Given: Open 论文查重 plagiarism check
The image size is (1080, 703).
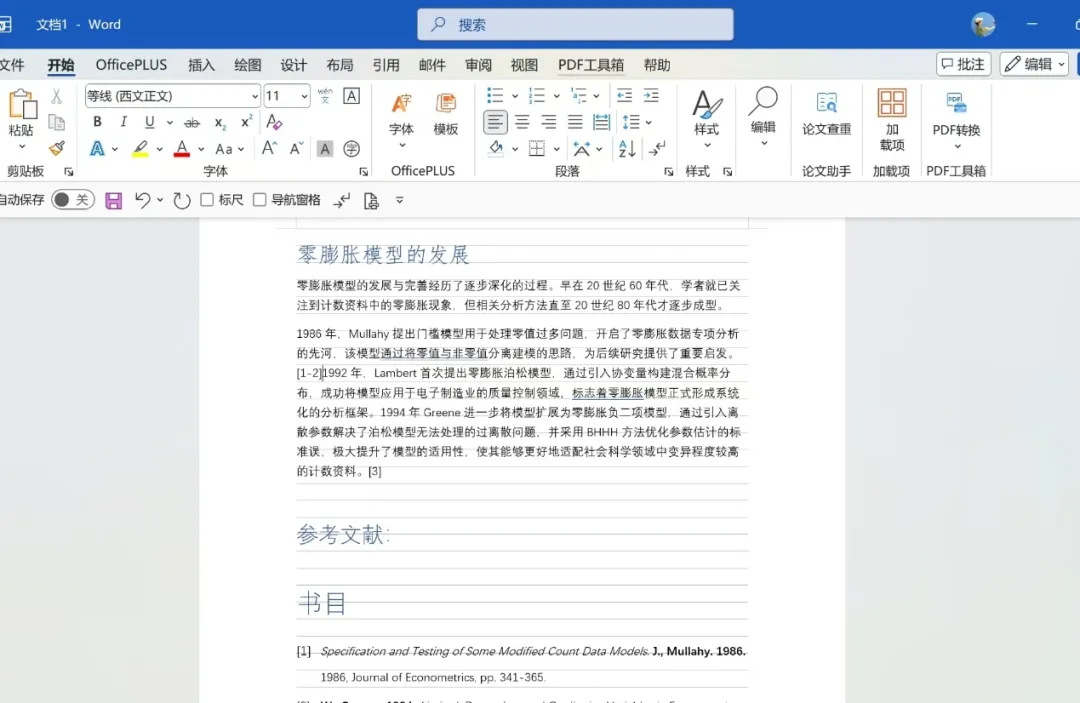Looking at the screenshot, I should tap(827, 114).
